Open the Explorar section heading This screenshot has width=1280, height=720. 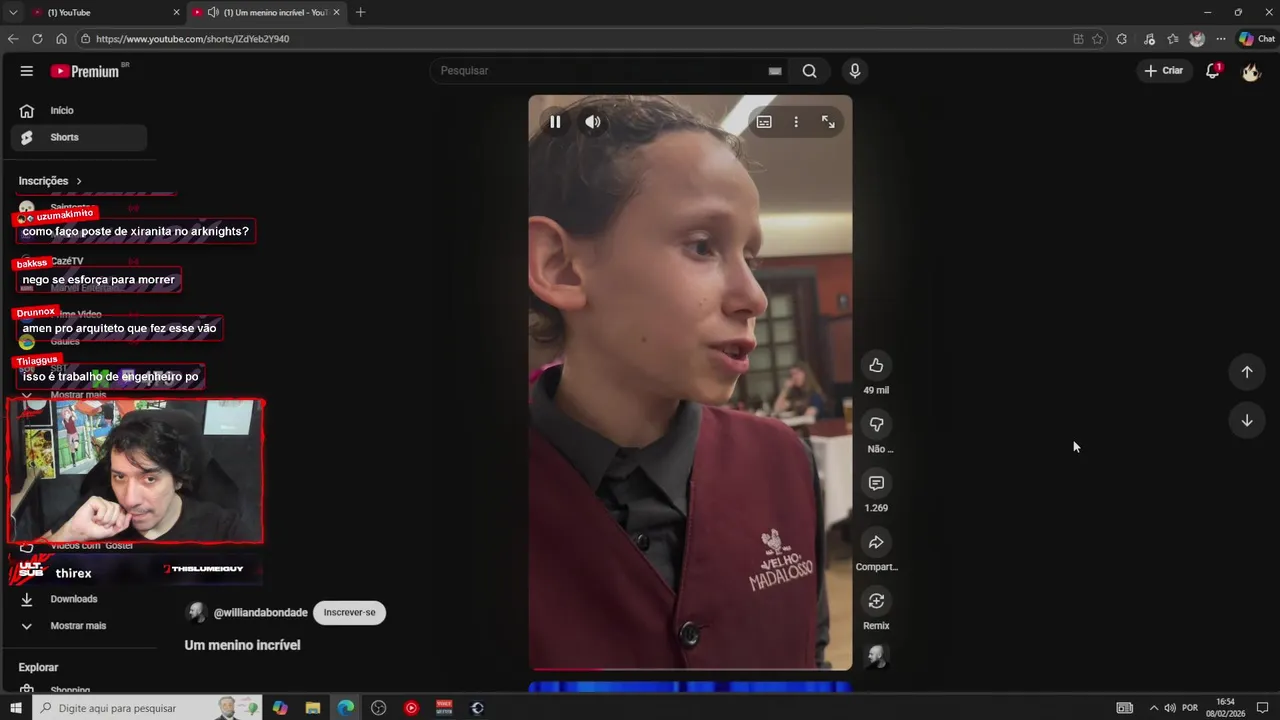pyautogui.click(x=39, y=667)
